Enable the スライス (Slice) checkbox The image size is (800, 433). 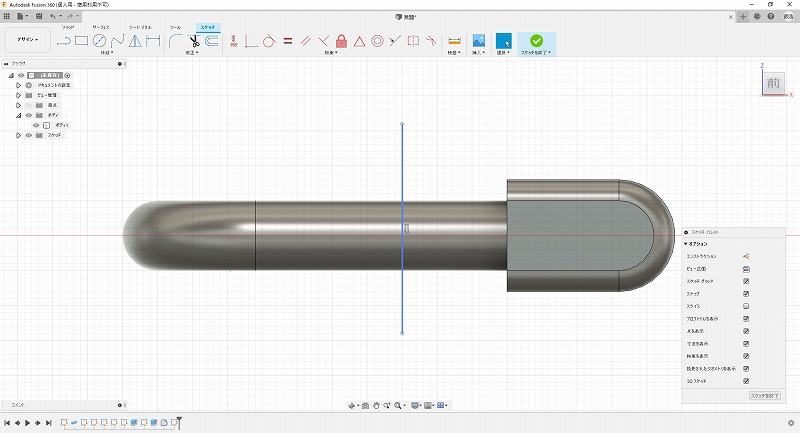point(746,307)
